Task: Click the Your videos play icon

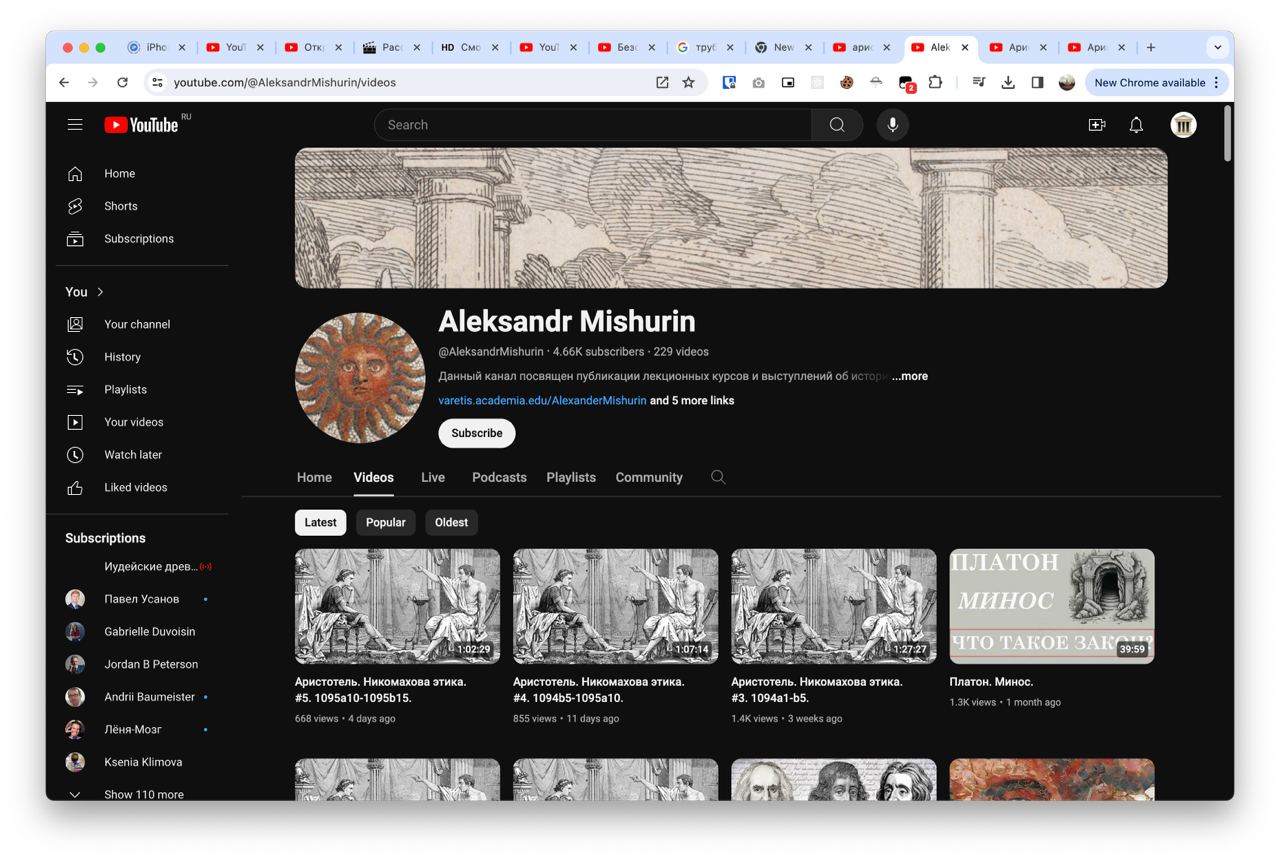Action: point(75,422)
